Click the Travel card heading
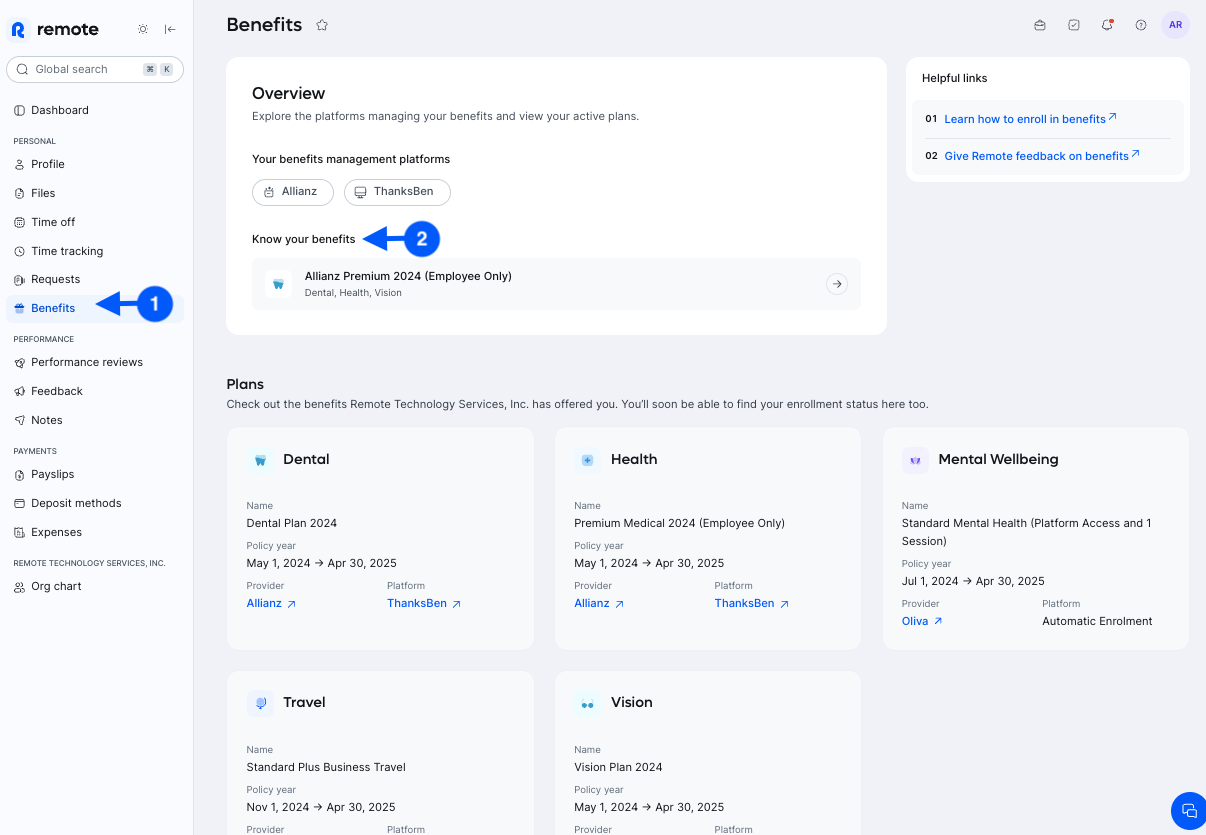The width and height of the screenshot is (1206, 835). pyautogui.click(x=304, y=703)
